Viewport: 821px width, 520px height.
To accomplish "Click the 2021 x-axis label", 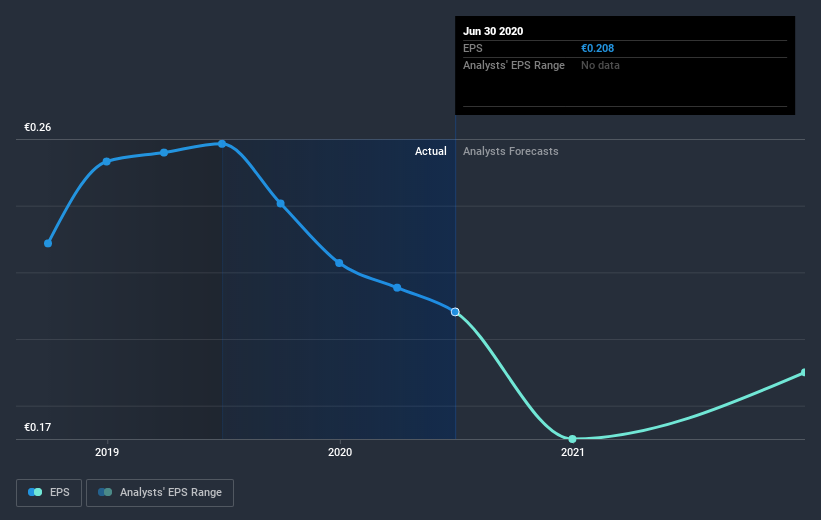I will tap(572, 452).
